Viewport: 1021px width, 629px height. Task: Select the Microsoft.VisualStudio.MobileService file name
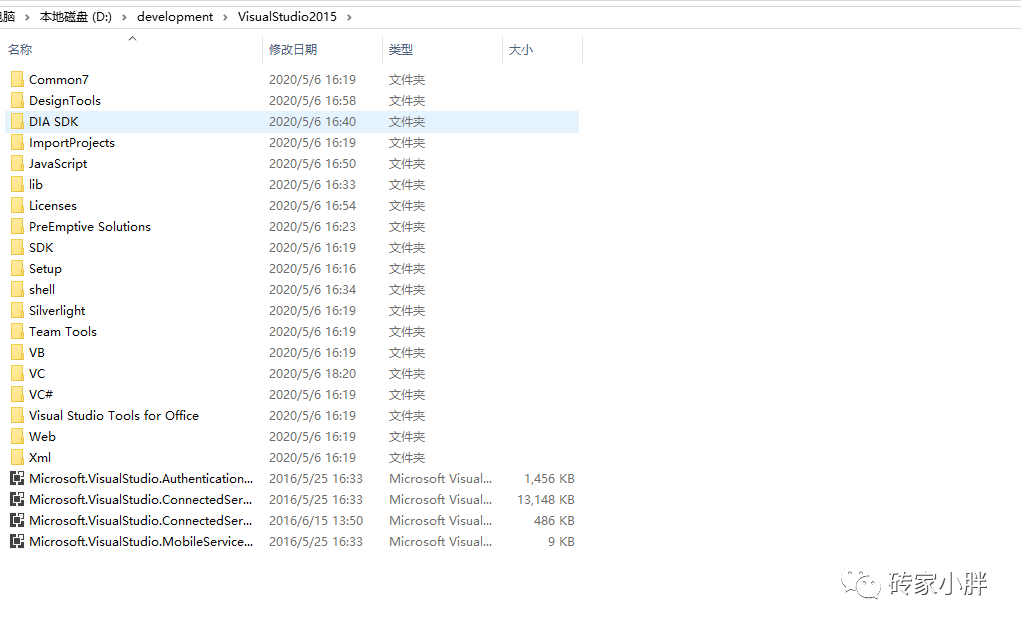[141, 541]
